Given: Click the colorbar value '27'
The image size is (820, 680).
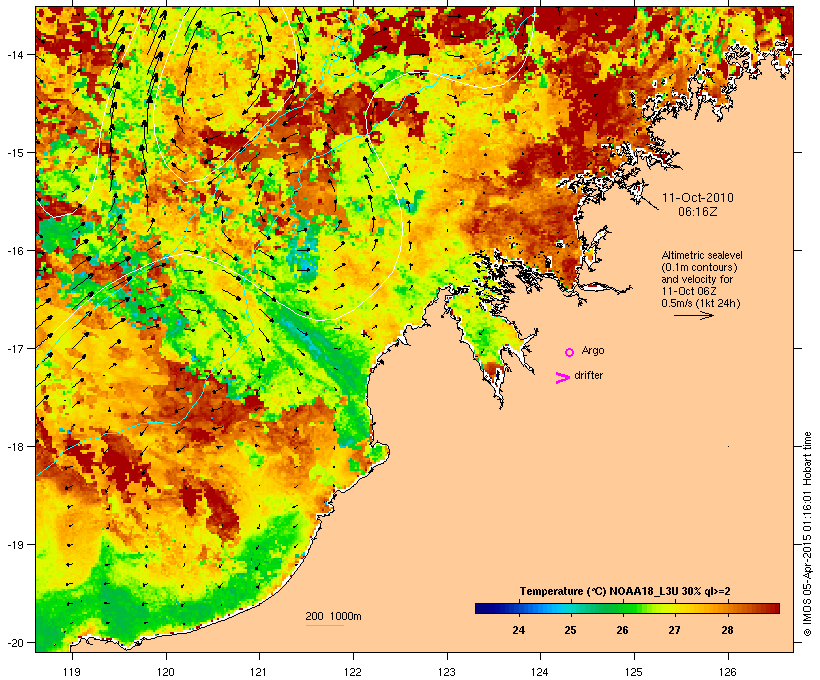Looking at the screenshot, I should [x=674, y=630].
